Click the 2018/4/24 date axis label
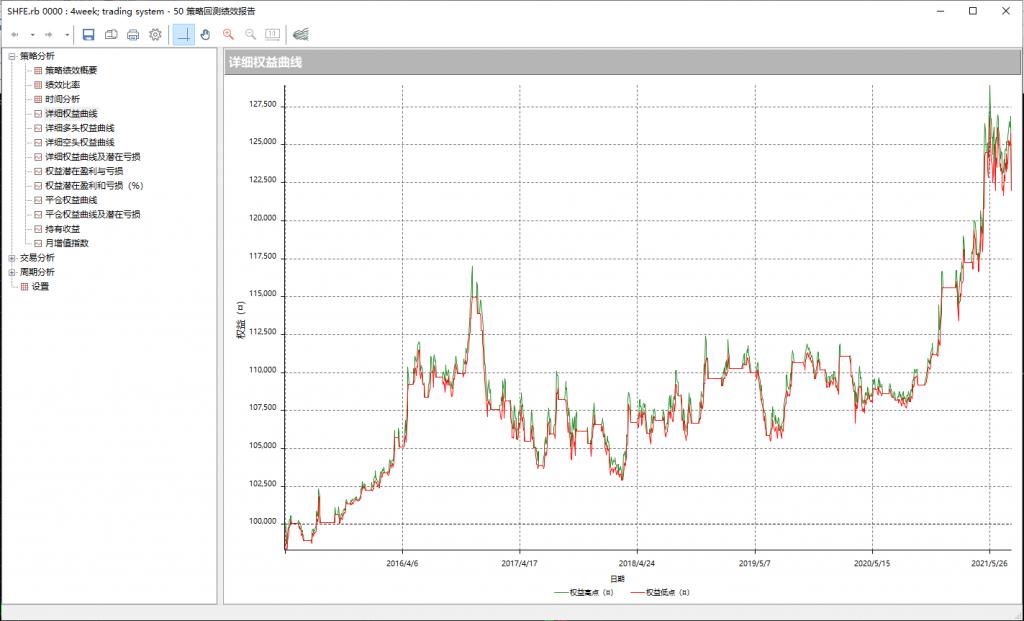1024x621 pixels. pos(637,563)
